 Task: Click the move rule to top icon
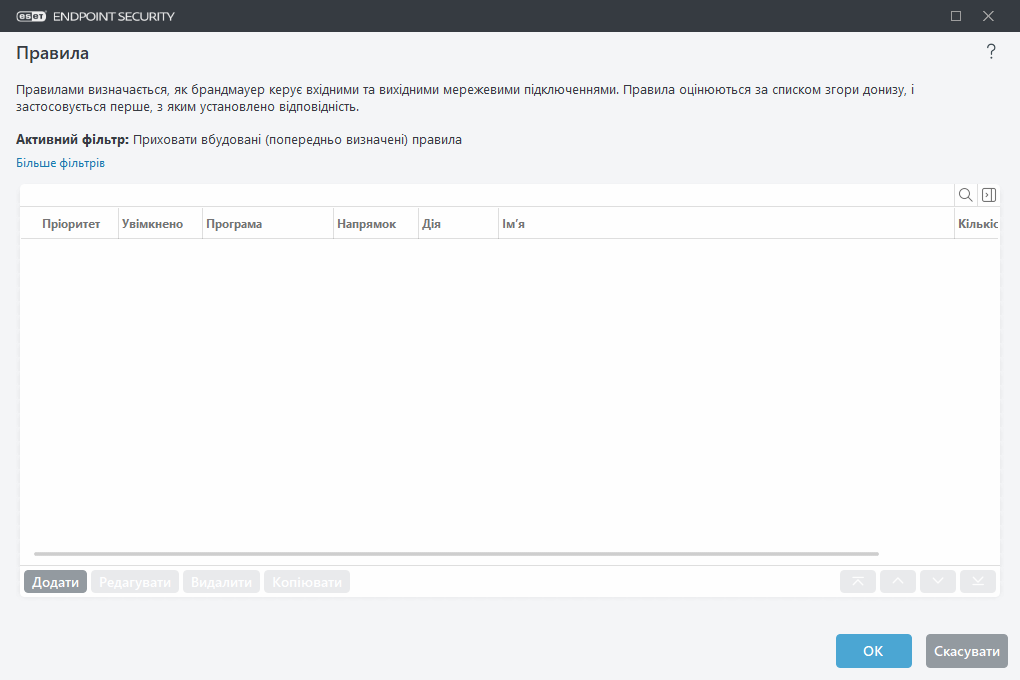[857, 581]
